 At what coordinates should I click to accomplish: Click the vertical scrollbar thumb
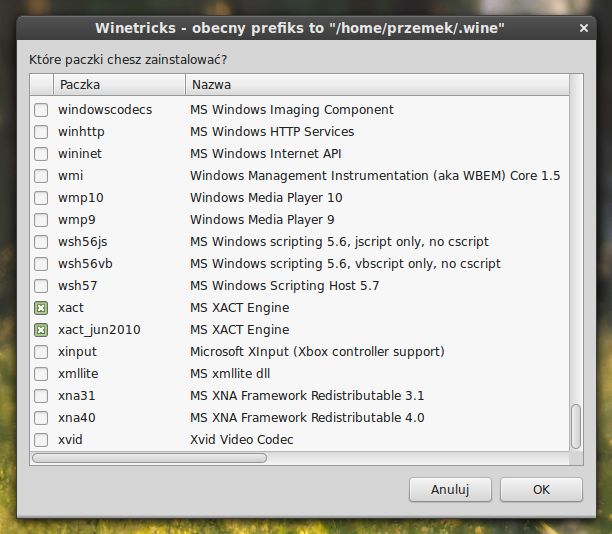point(576,427)
